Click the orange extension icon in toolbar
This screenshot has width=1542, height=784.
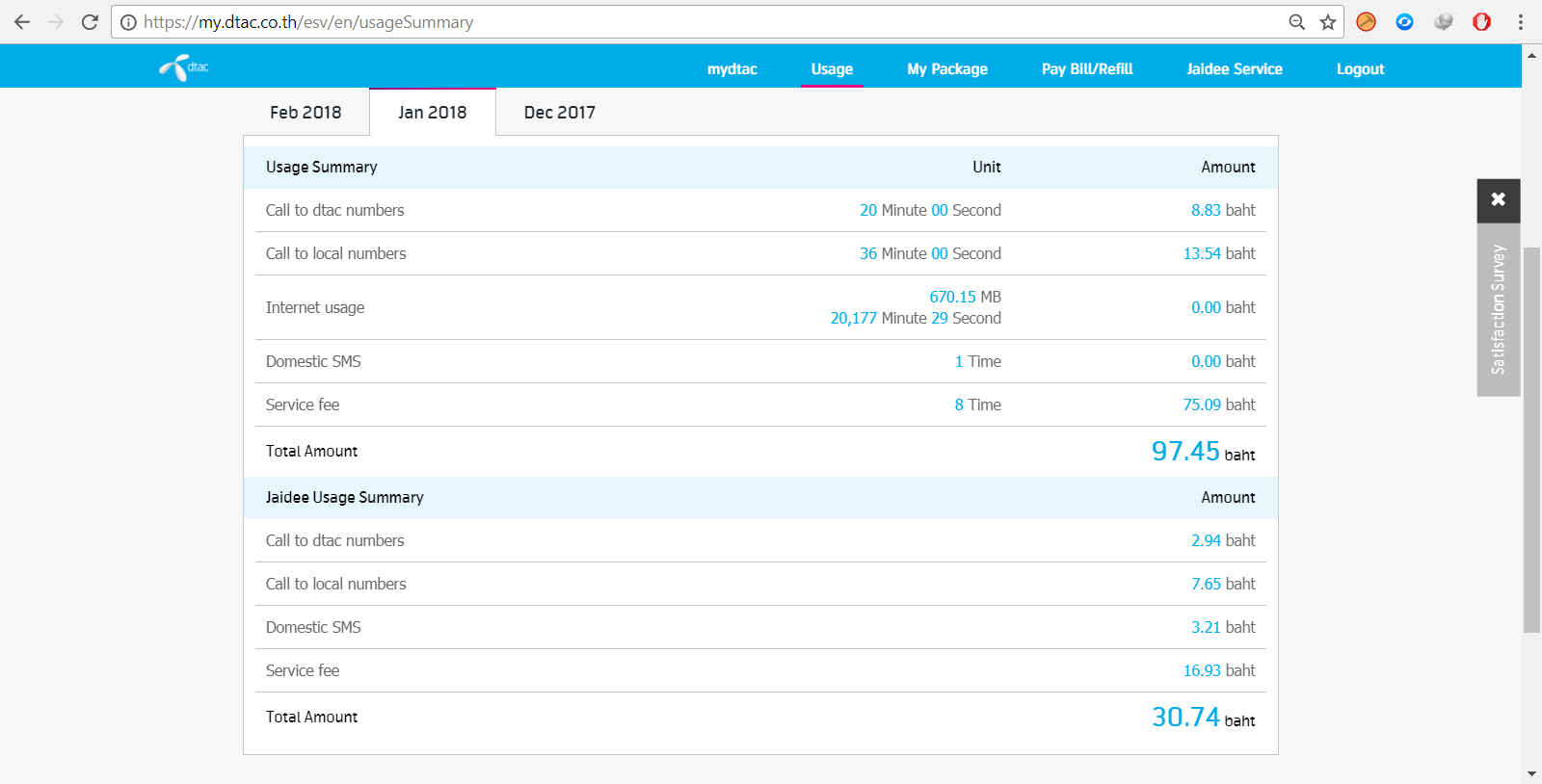click(1367, 22)
